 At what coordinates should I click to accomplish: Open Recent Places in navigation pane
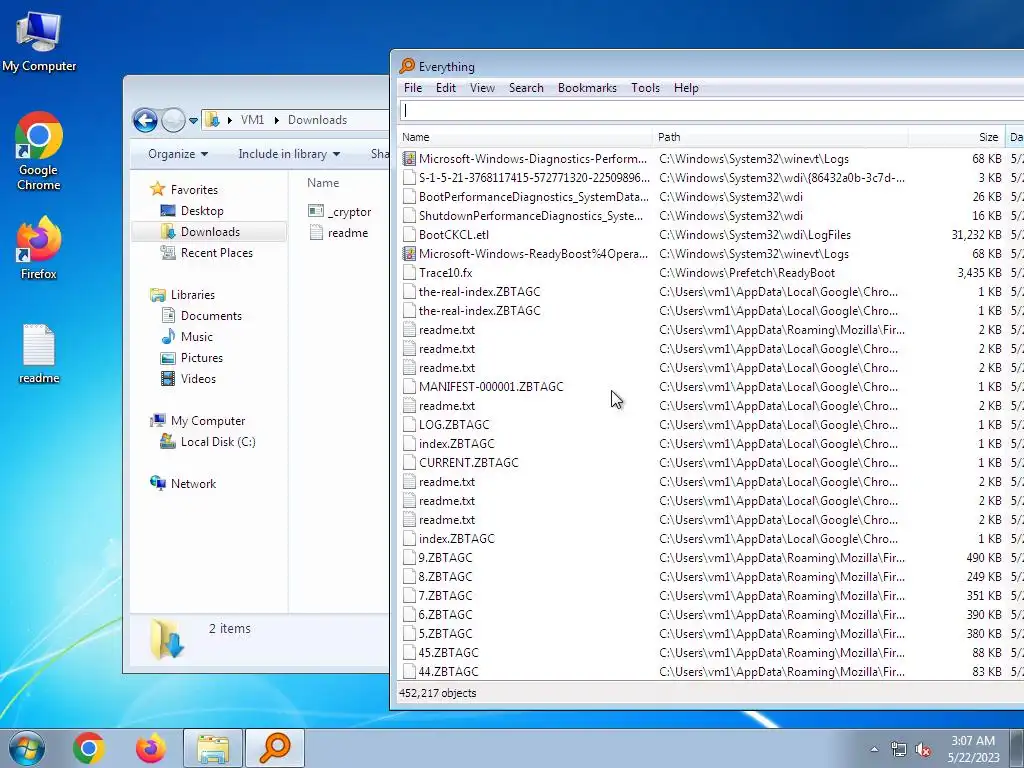tap(206, 253)
